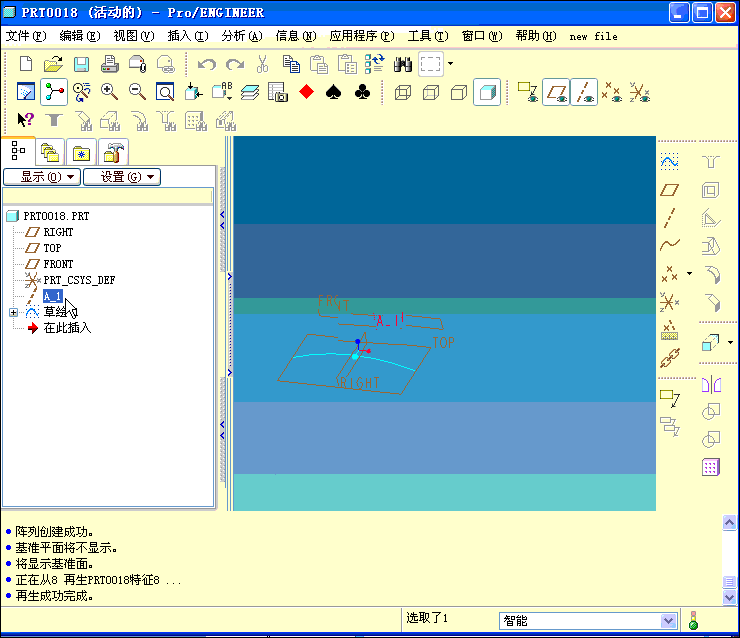Screen dimensions: 740x638
Task: Insert a datum curve from right toolbar
Action: click(669, 245)
